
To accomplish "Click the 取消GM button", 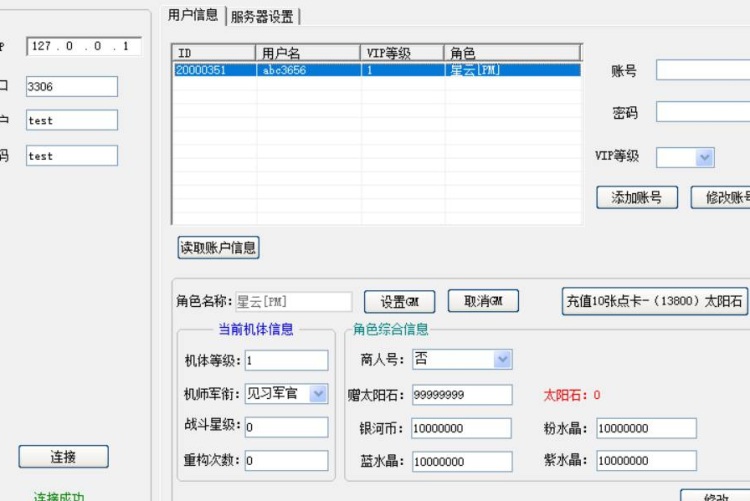I will pos(483,301).
